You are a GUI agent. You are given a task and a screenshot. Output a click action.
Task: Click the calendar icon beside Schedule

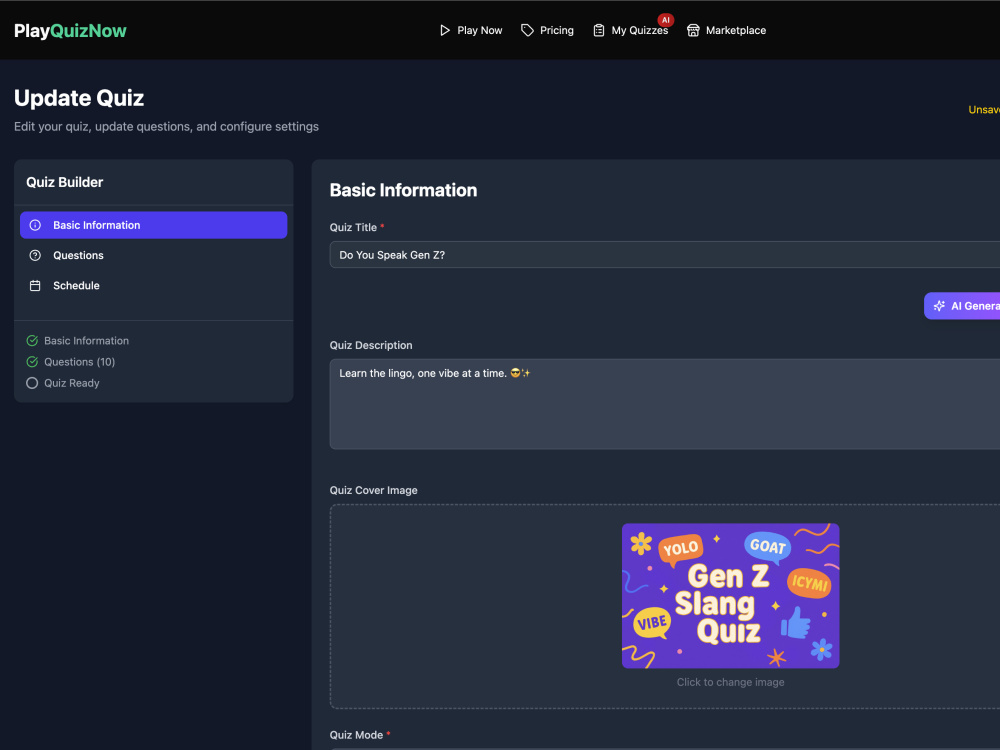tap(35, 286)
